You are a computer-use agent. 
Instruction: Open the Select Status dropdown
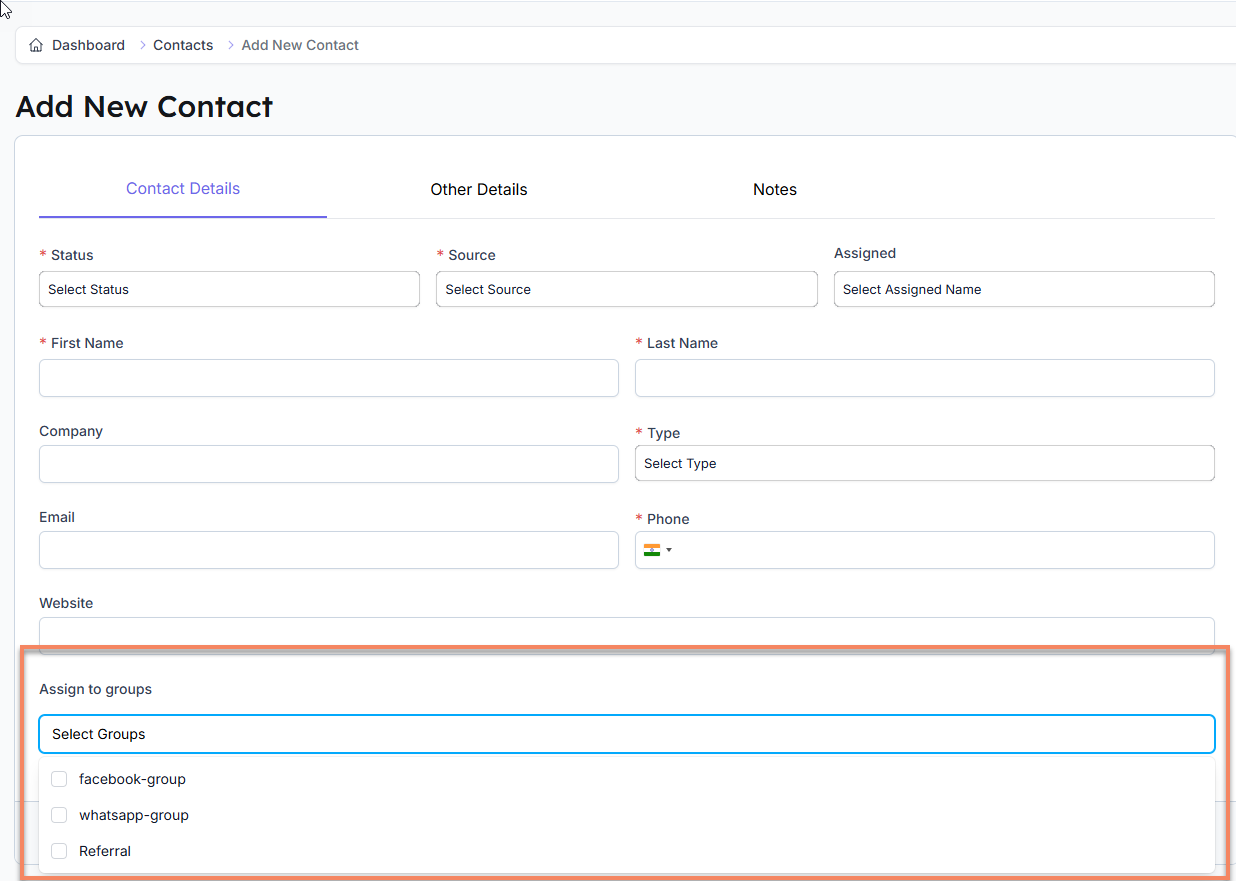click(228, 289)
